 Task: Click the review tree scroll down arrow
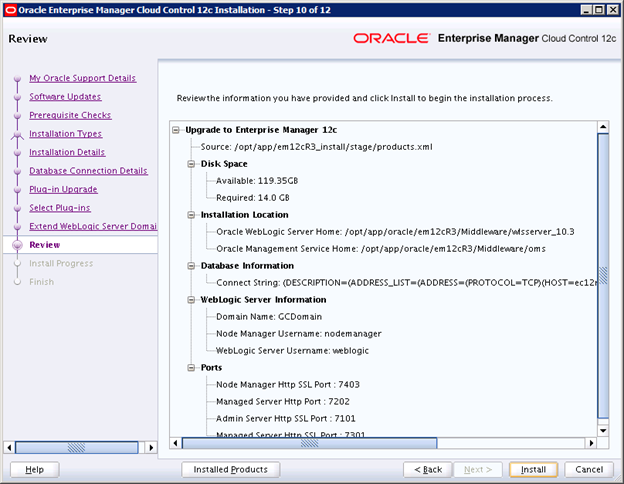pos(603,431)
